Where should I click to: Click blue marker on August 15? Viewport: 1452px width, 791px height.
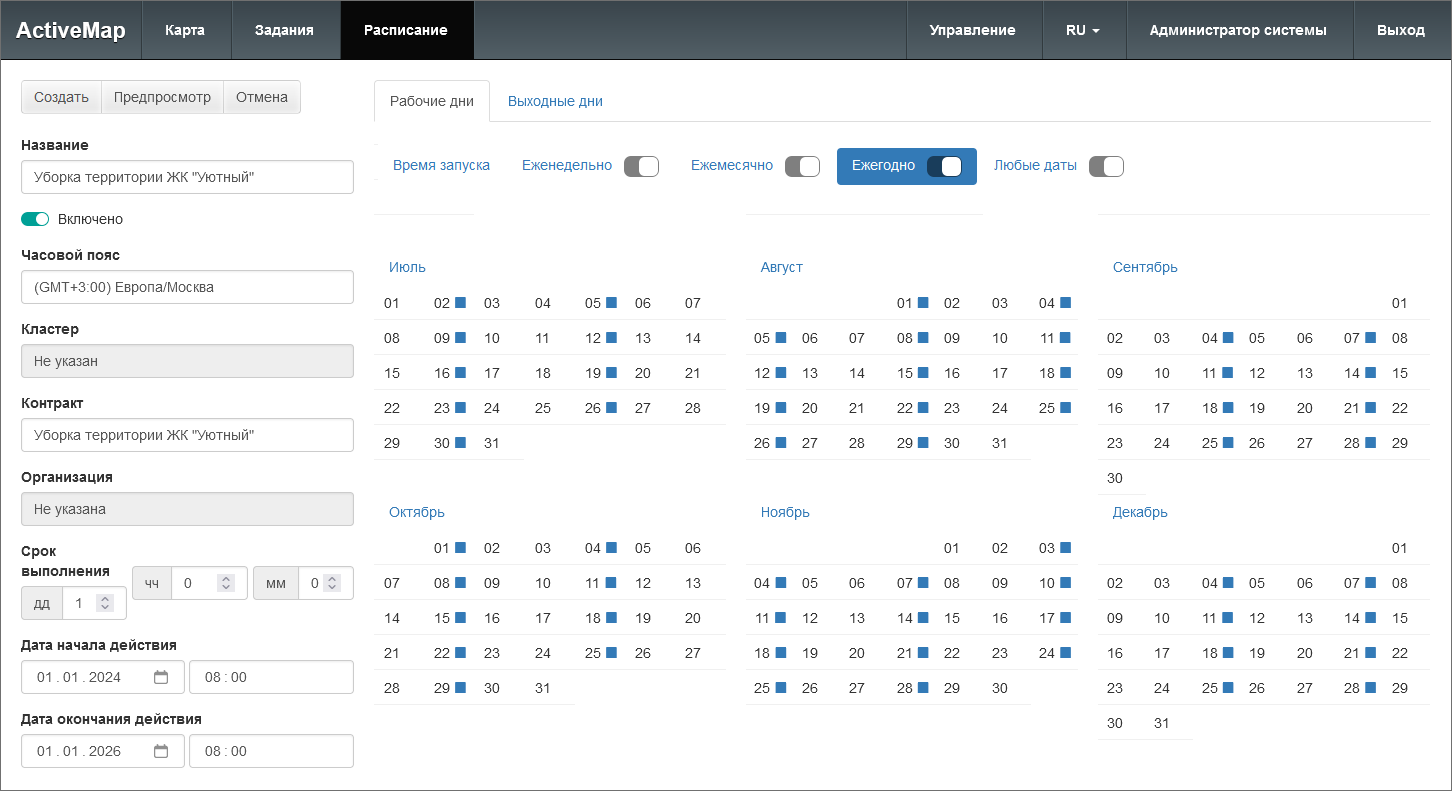(x=923, y=372)
